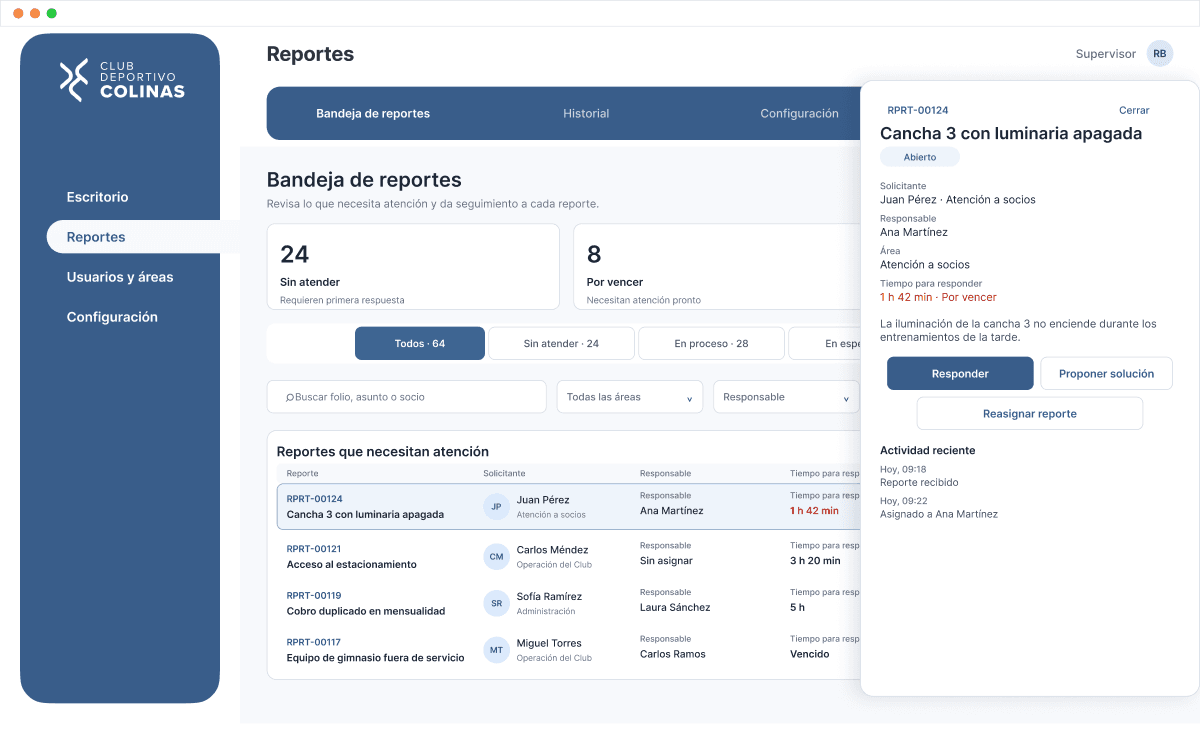Image resolution: width=1200 pixels, height=750 pixels.
Task: Open the Por vencer 8 summary card
Action: pyautogui.click(x=716, y=266)
